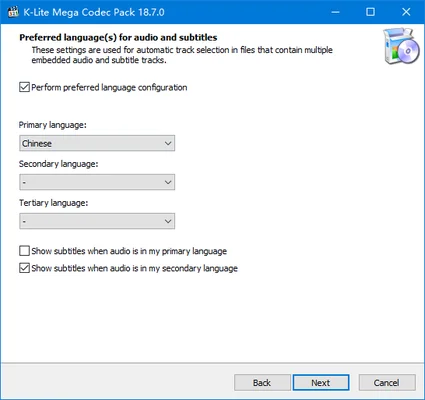
Task: Proceed with the Next button
Action: [321, 382]
